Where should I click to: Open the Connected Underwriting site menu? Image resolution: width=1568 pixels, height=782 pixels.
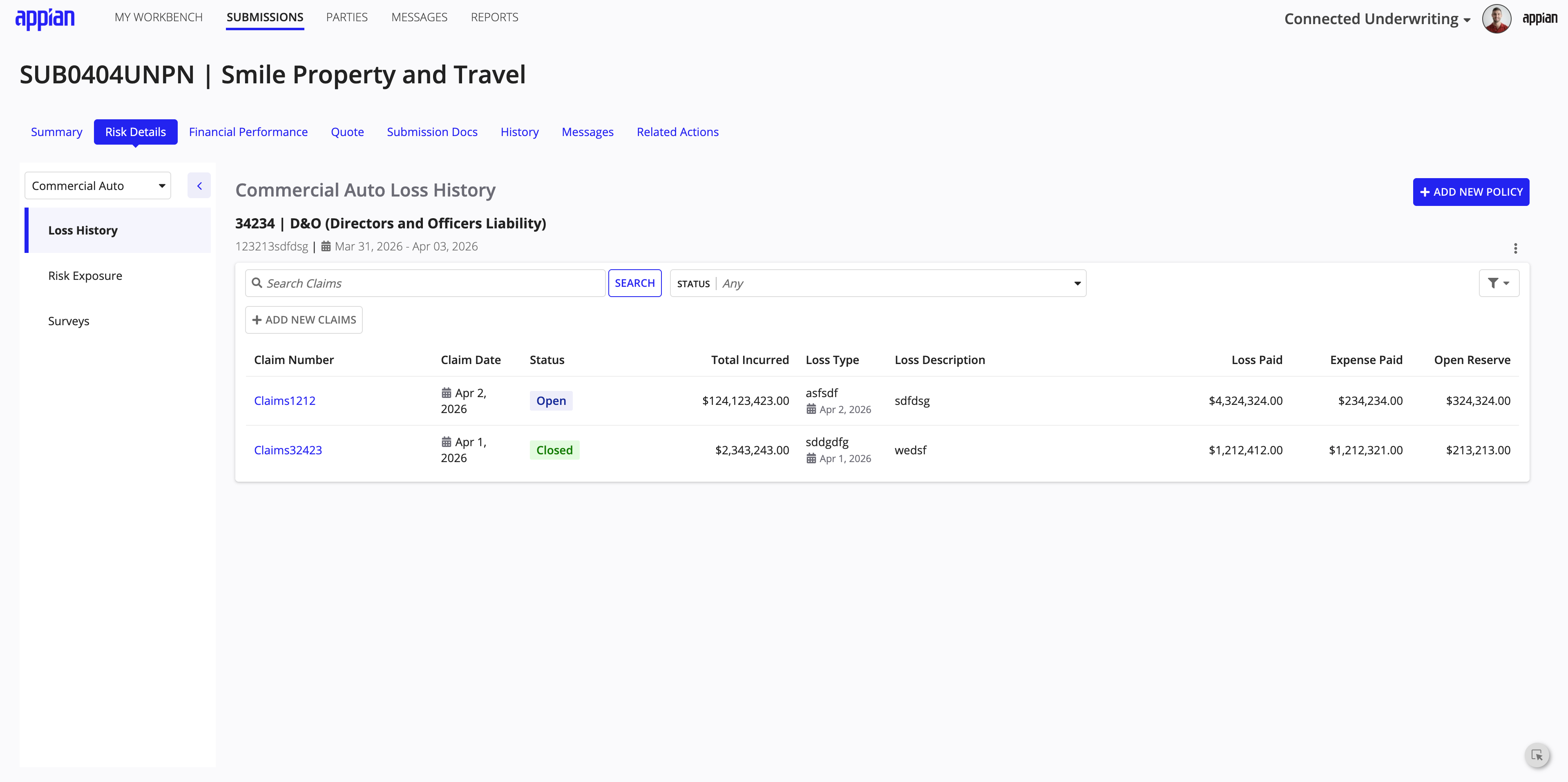coord(1377,19)
